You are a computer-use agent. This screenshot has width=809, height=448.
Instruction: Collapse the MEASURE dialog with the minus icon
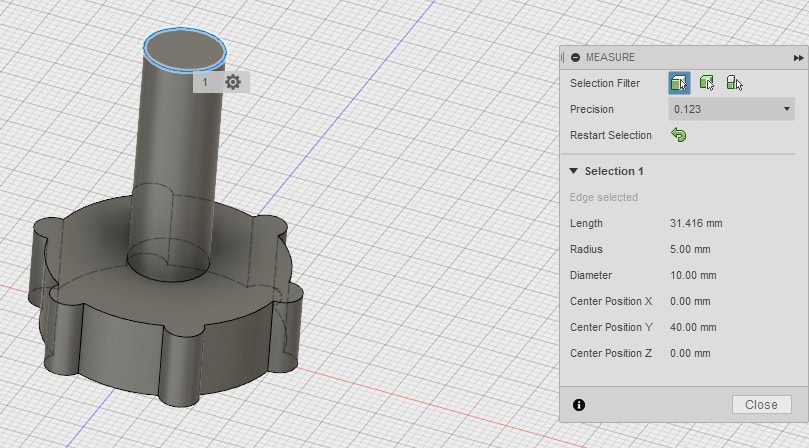[x=575, y=58]
